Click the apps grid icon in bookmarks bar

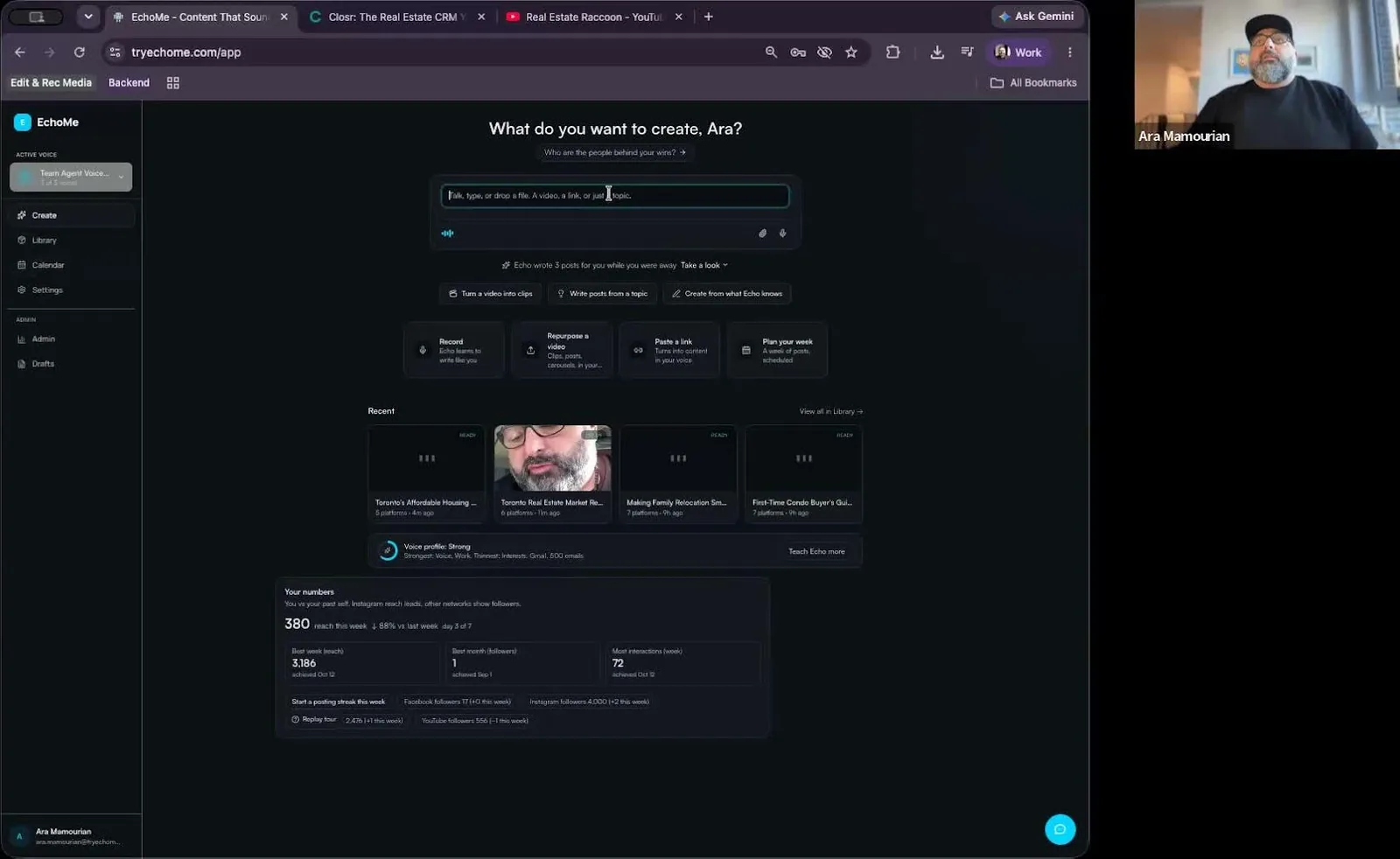pos(173,83)
